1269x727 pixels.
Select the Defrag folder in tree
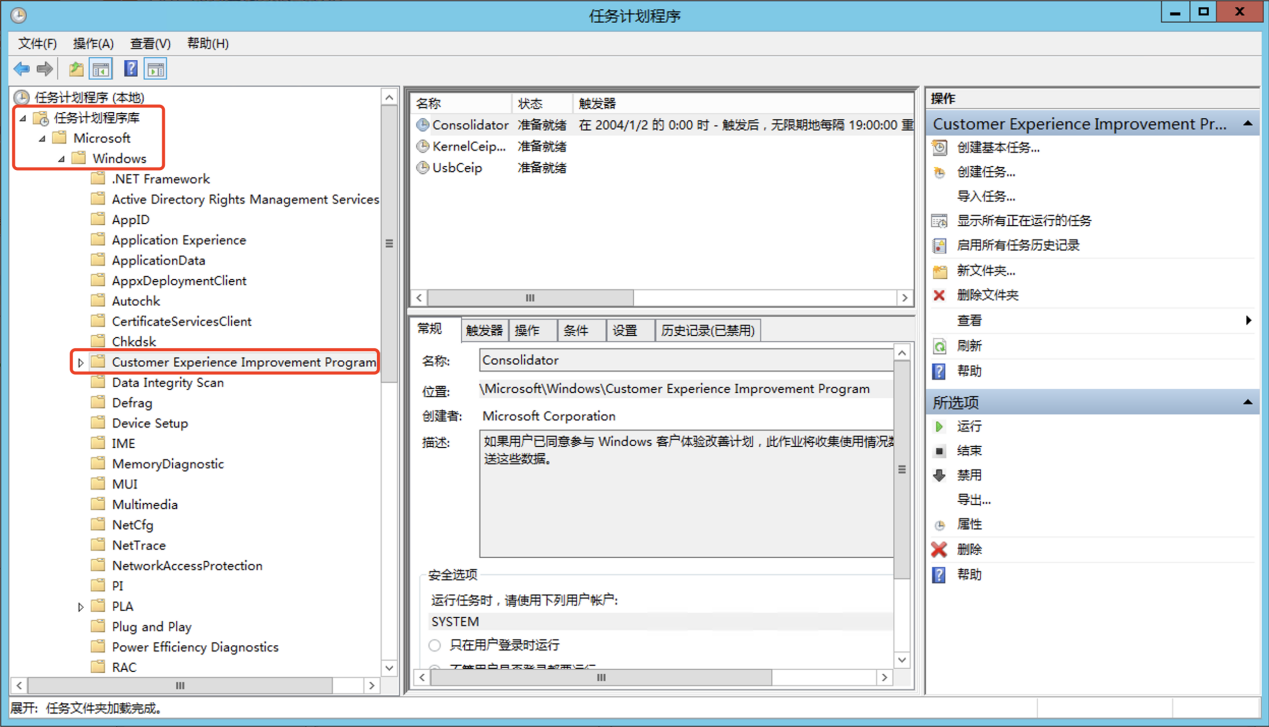click(132, 403)
